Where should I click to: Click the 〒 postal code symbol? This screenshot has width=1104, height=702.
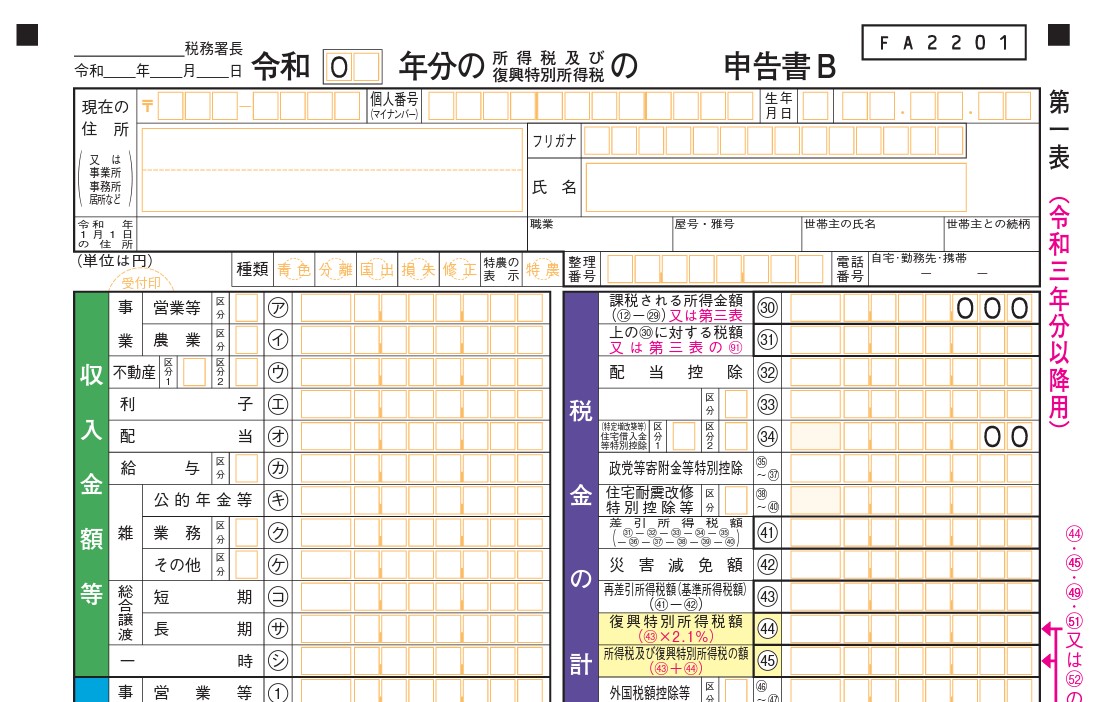(148, 105)
